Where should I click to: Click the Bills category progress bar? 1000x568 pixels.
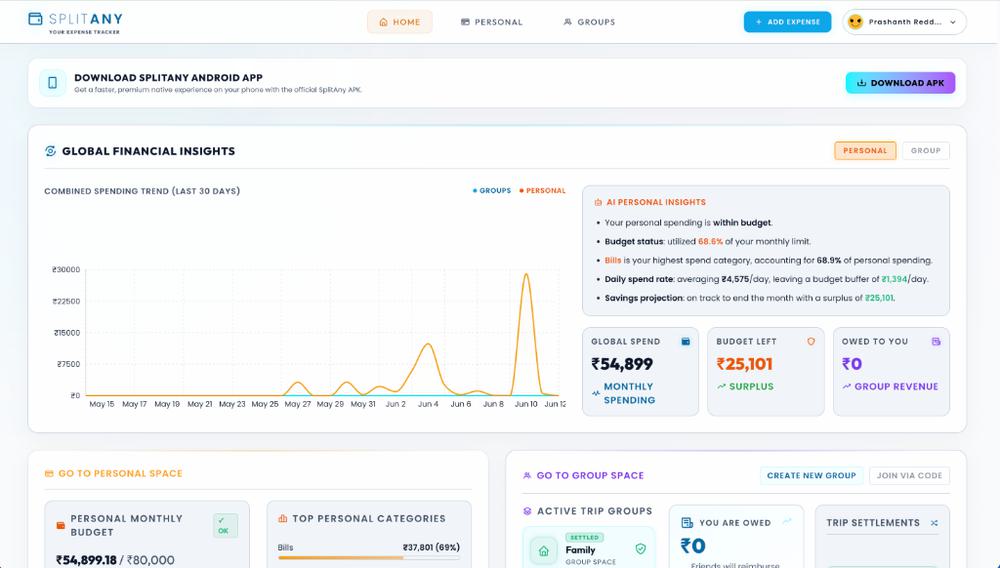tap(369, 557)
